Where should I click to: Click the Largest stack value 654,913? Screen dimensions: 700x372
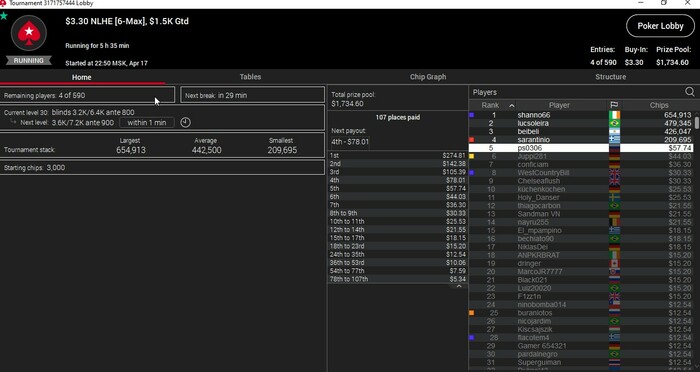tap(131, 150)
